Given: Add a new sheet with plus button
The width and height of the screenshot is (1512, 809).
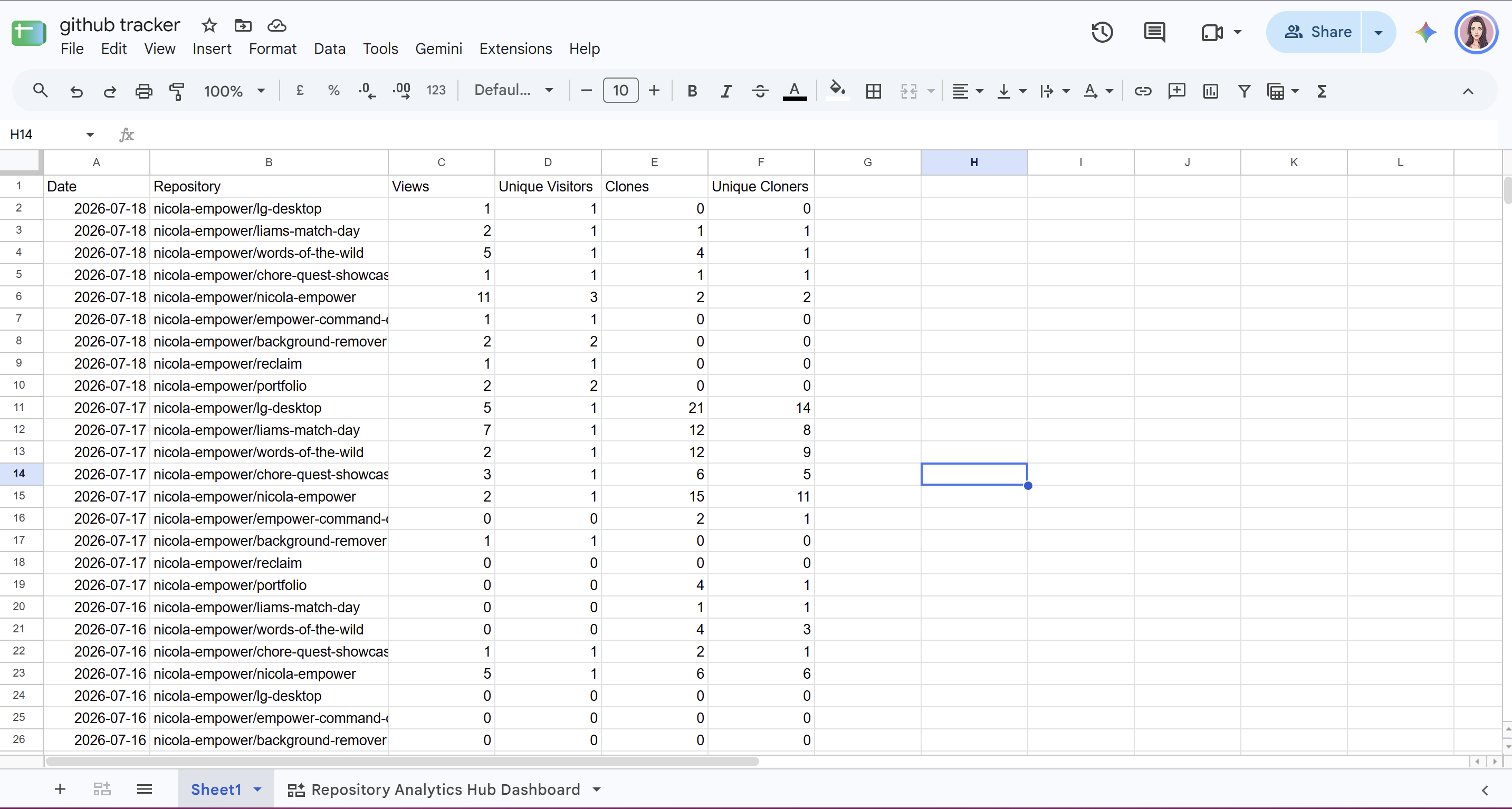Looking at the screenshot, I should 60,789.
